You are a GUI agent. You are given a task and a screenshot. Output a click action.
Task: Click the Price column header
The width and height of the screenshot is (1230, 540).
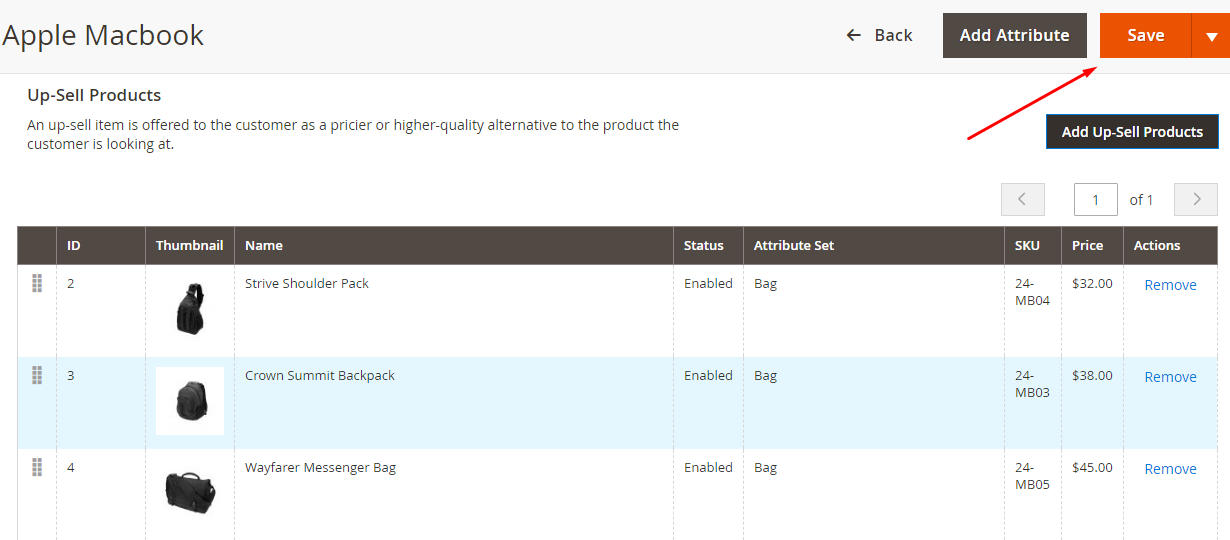click(x=1092, y=245)
